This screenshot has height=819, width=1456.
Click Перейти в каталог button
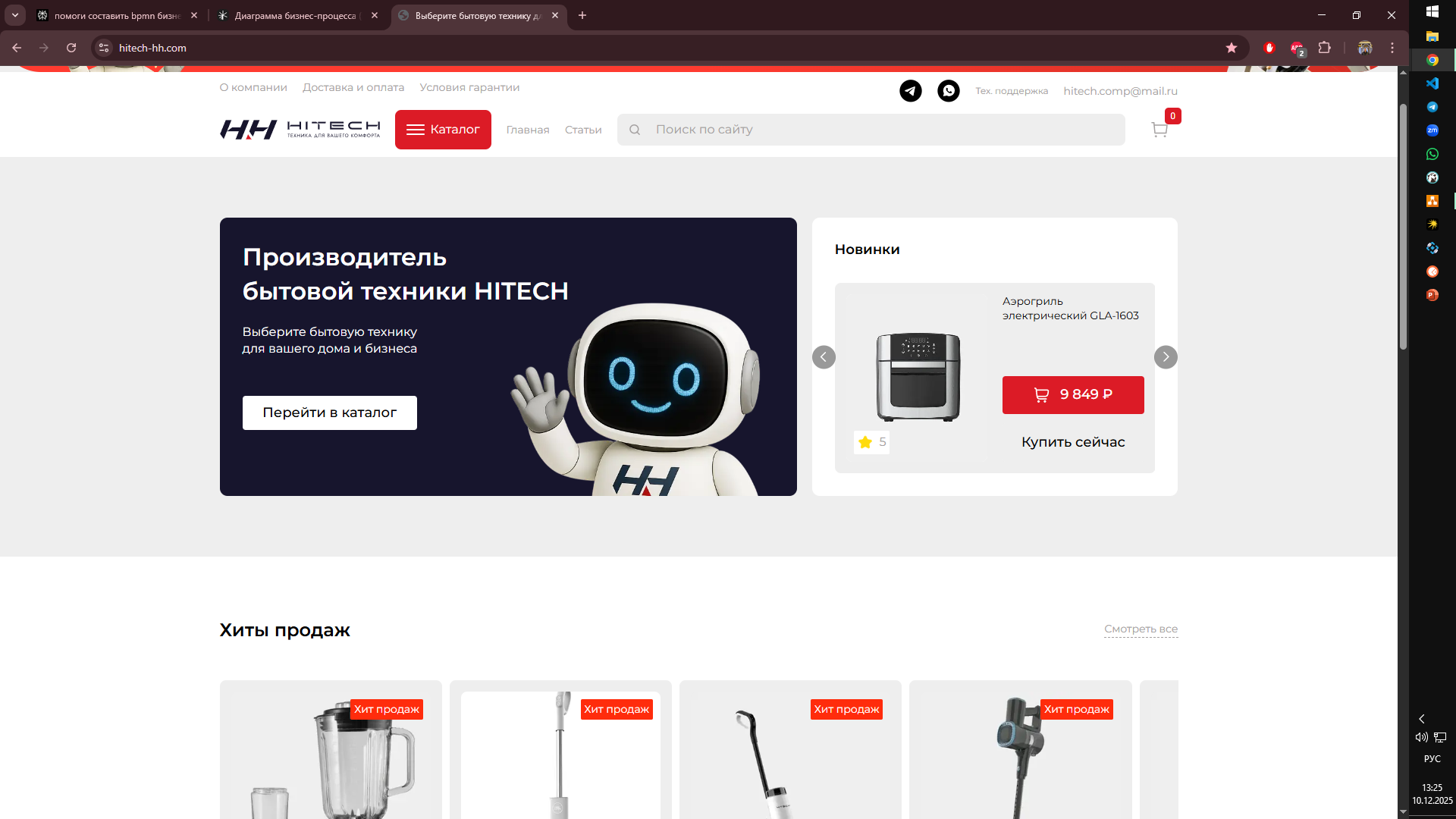tap(329, 413)
